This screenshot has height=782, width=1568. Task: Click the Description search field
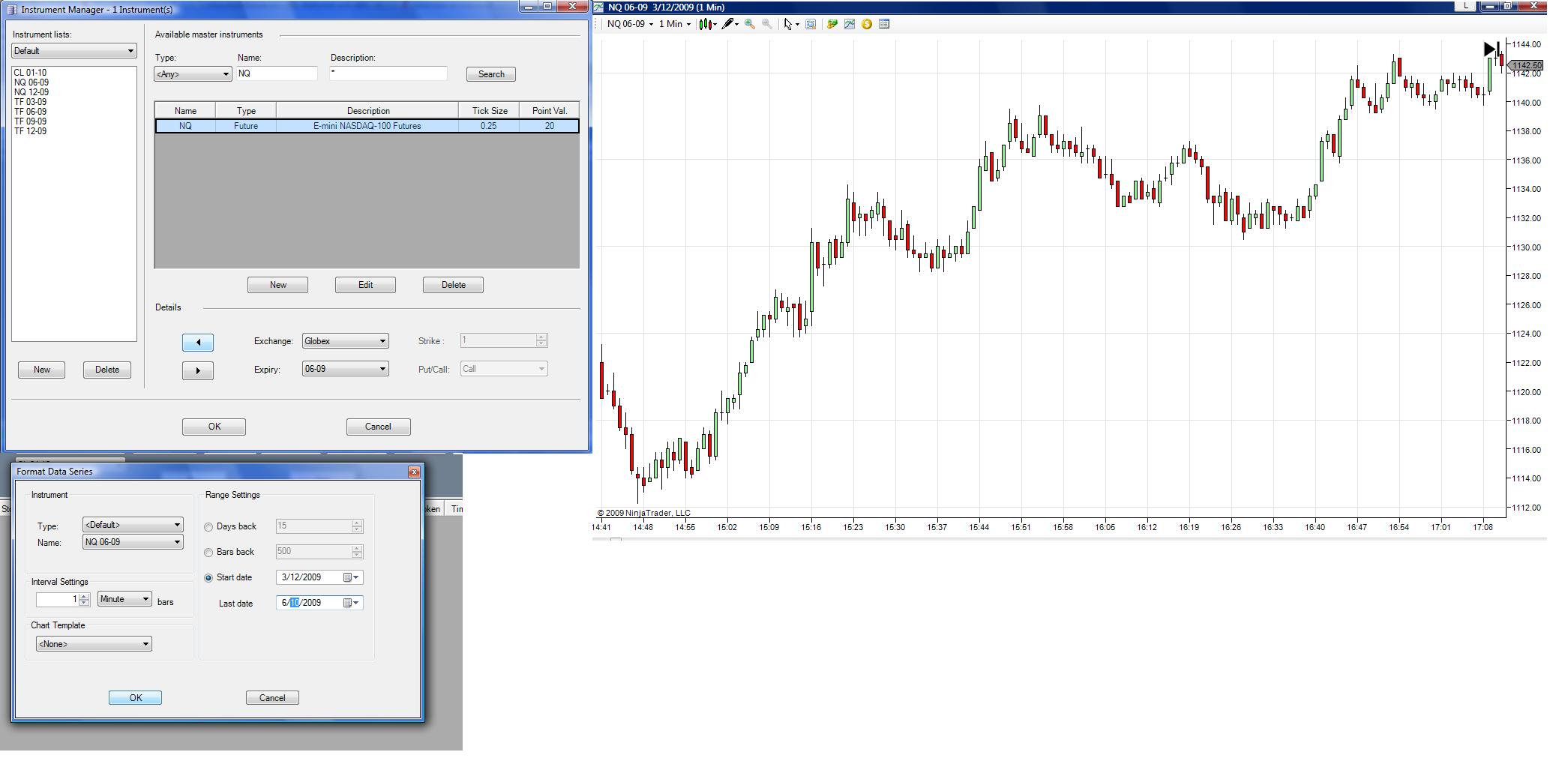(388, 73)
